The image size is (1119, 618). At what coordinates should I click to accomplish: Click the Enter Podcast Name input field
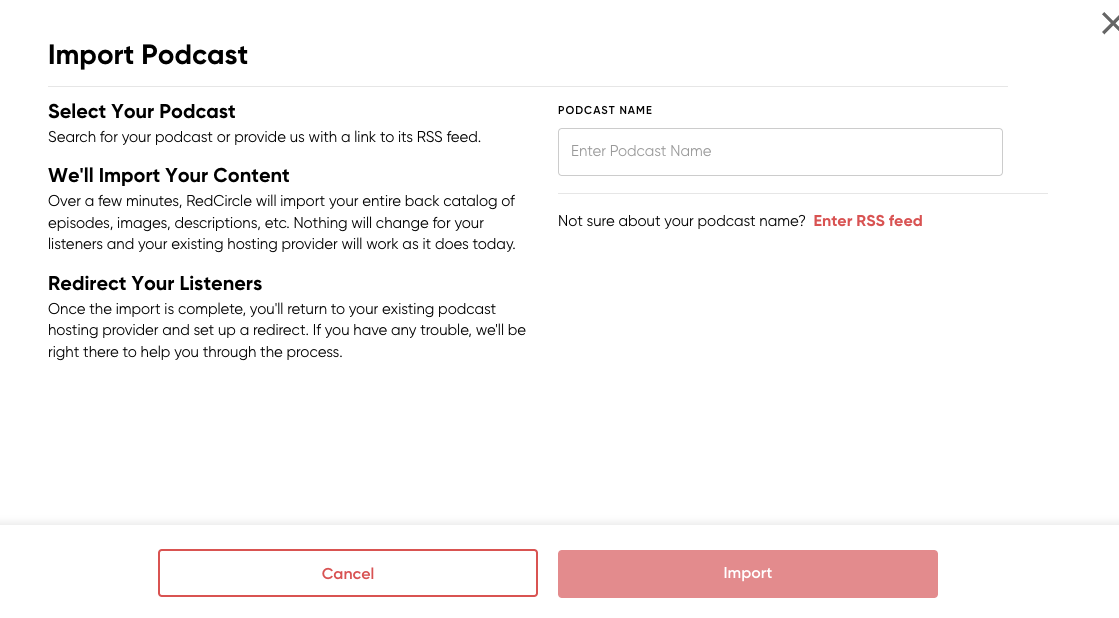[x=780, y=152]
